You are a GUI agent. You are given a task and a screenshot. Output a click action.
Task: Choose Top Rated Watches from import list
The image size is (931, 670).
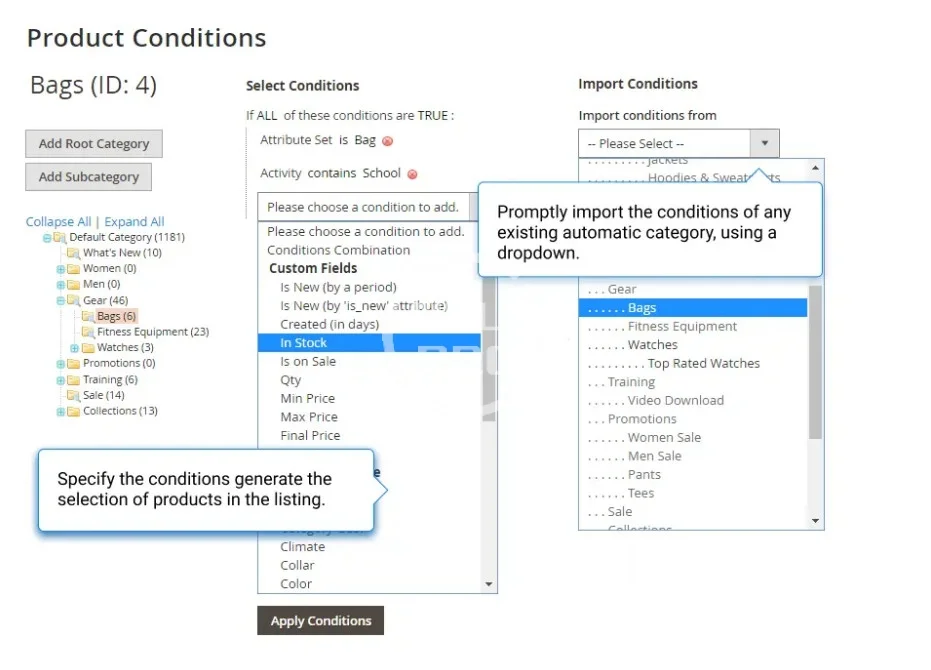703,364
